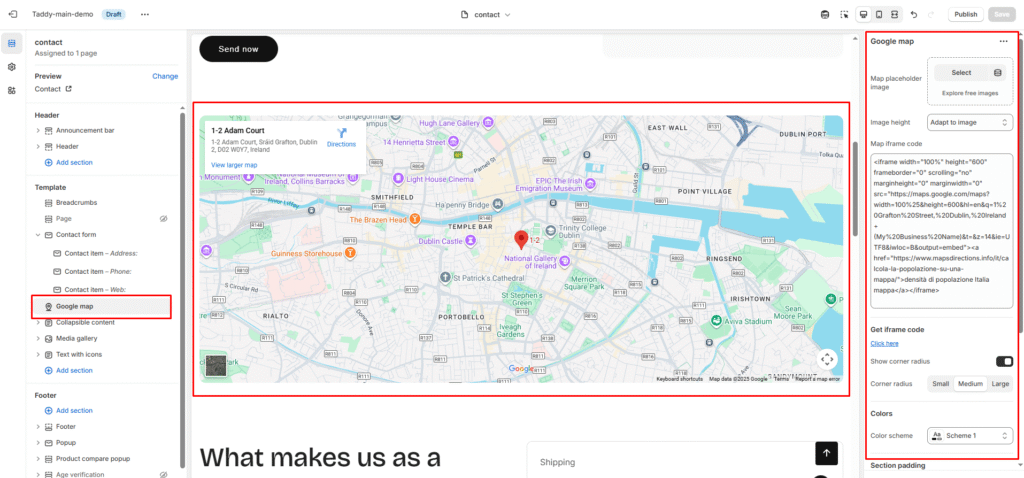The width and height of the screenshot is (1024, 478).
Task: Click the scroll-to-top arrow button
Action: pos(826,453)
